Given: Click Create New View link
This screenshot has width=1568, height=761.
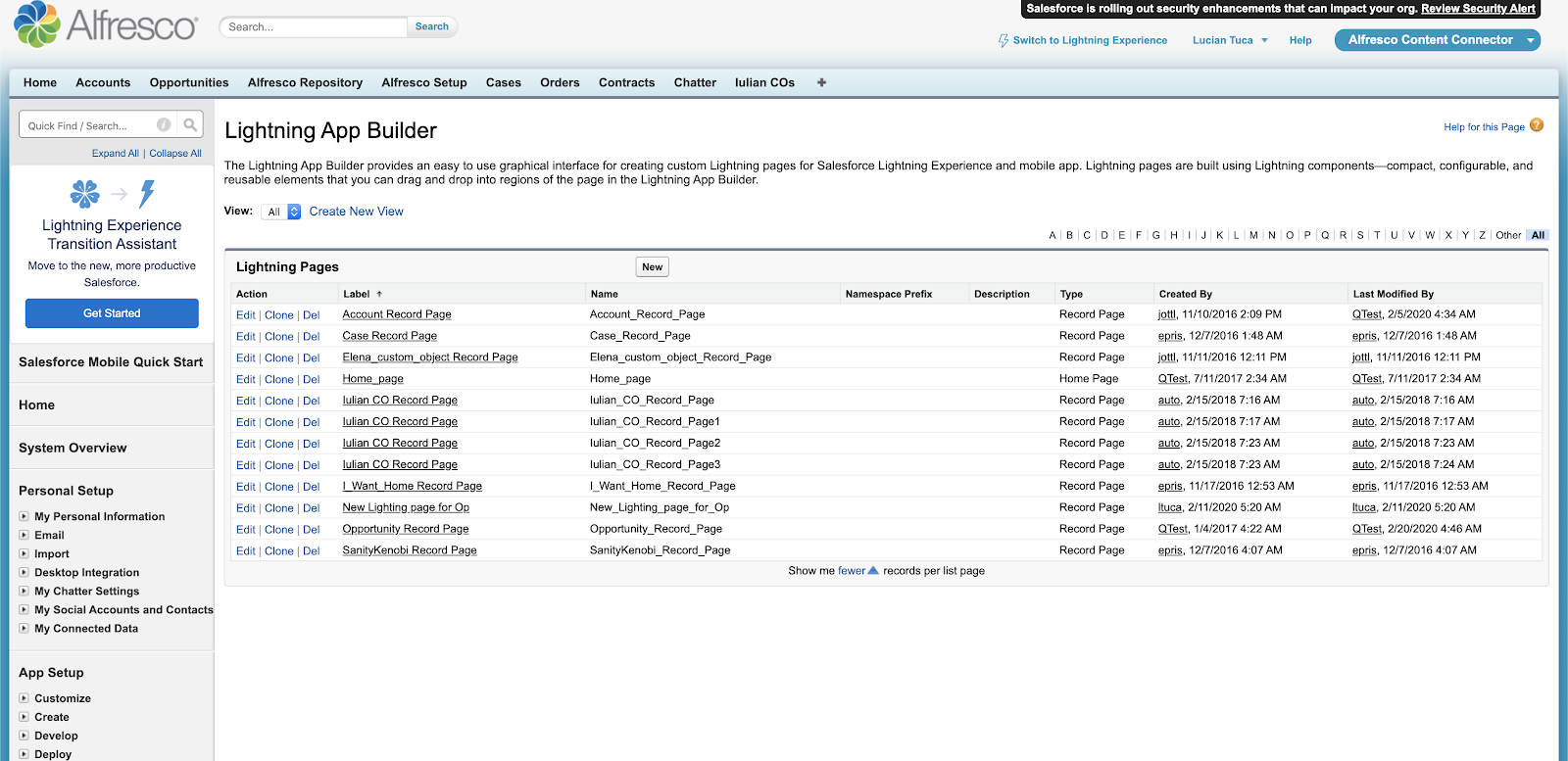Looking at the screenshot, I should pos(356,212).
